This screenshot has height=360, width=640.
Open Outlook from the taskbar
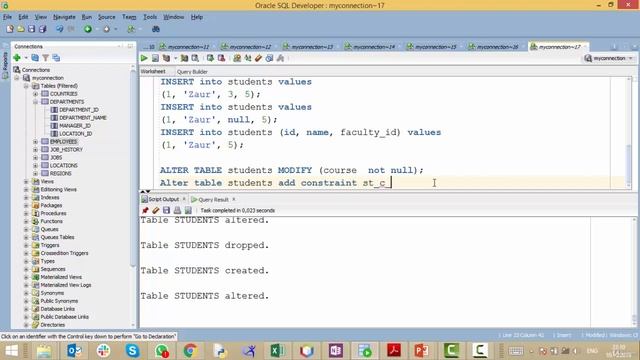tap(74, 351)
